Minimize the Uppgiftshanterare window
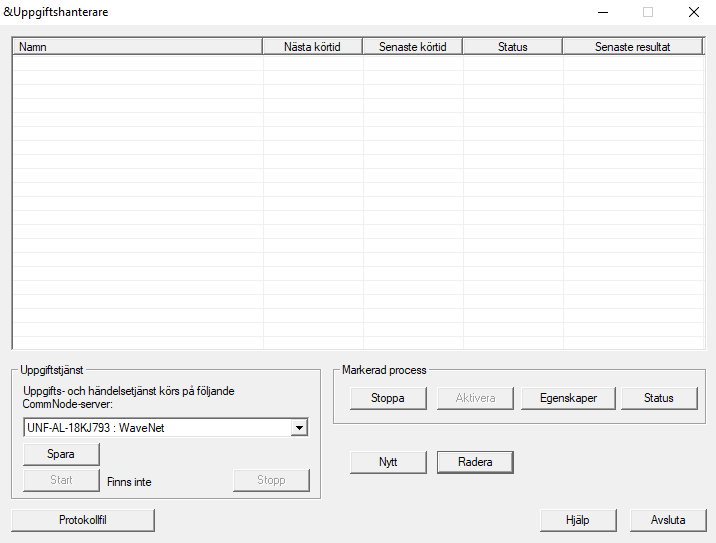The width and height of the screenshot is (716, 543). point(603,13)
